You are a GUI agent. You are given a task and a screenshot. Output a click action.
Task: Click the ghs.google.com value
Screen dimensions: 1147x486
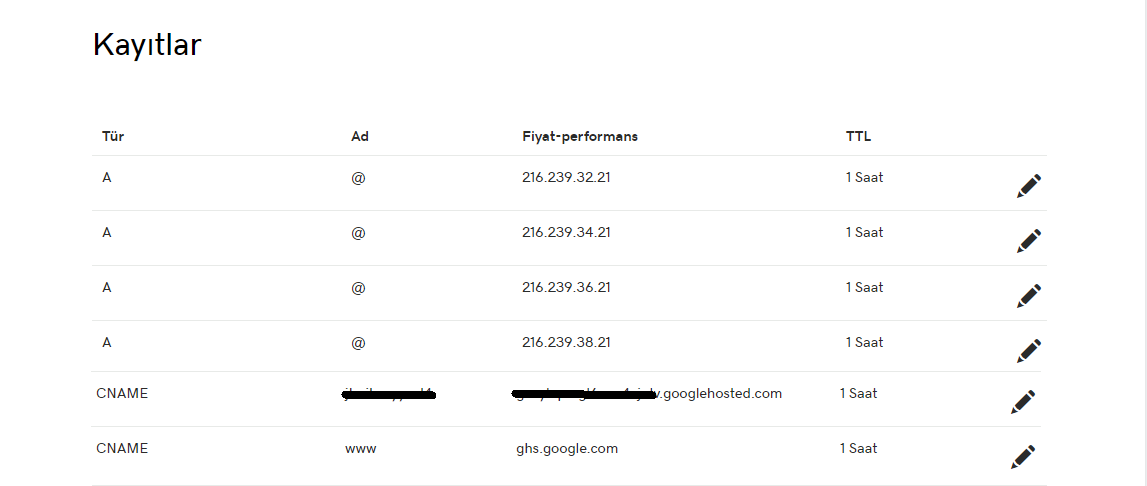coord(567,449)
